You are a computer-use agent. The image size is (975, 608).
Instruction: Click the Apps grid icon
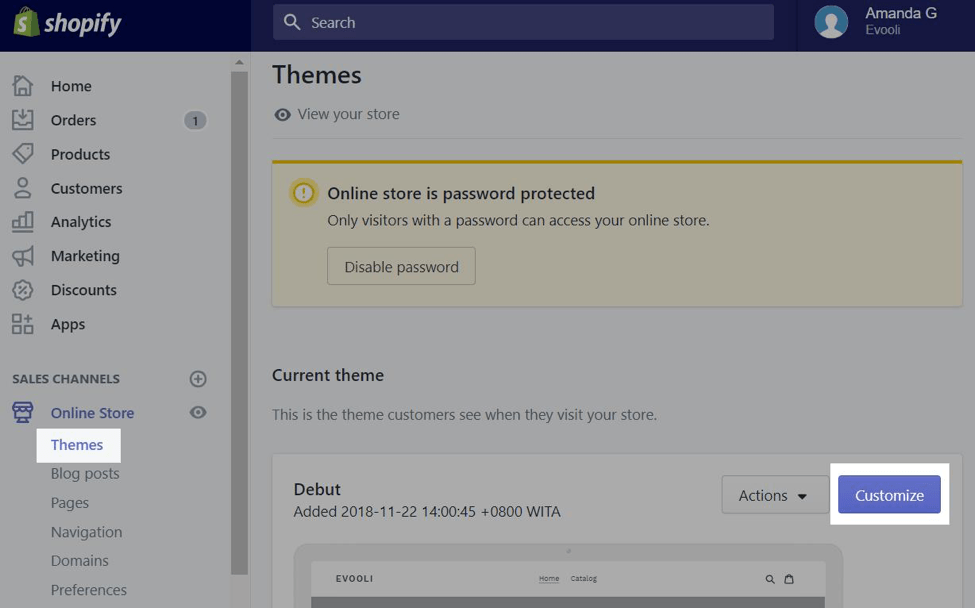(x=22, y=324)
